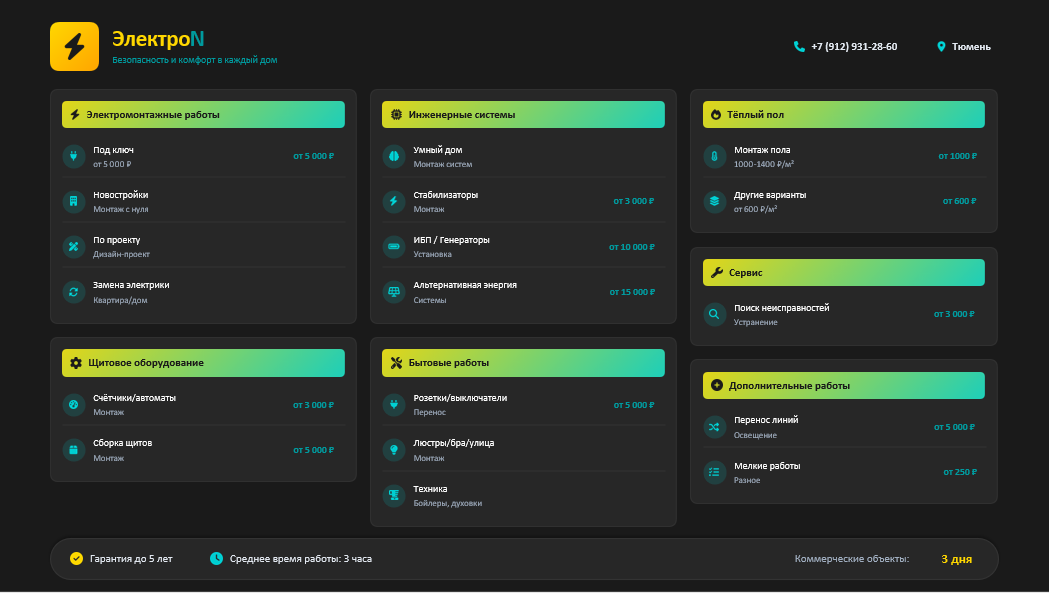This screenshot has width=1049, height=593.
Task: Open the Электромонтажные работы section header
Action: [x=203, y=115]
